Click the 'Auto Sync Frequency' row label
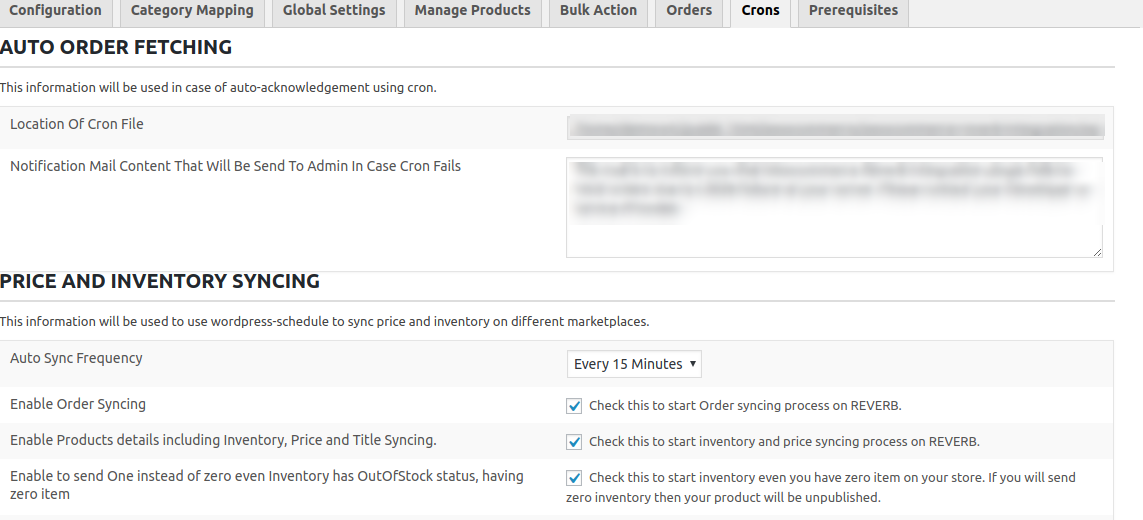The image size is (1143, 520). click(x=76, y=358)
